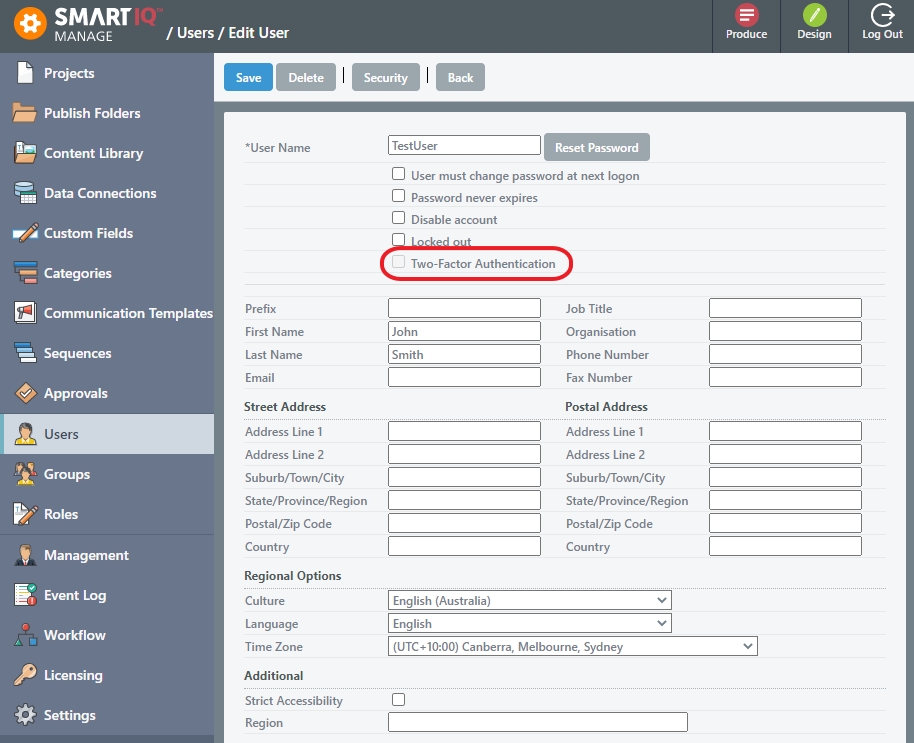
Task: Click the Street Address Line 2 field
Action: pyautogui.click(x=464, y=454)
